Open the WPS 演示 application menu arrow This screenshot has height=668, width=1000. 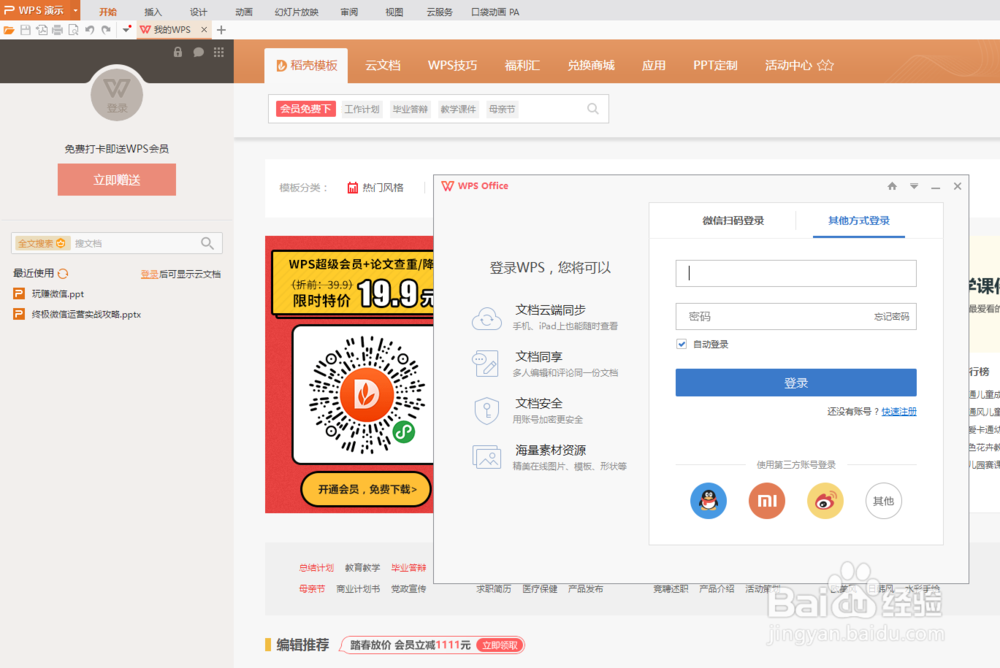pos(75,10)
